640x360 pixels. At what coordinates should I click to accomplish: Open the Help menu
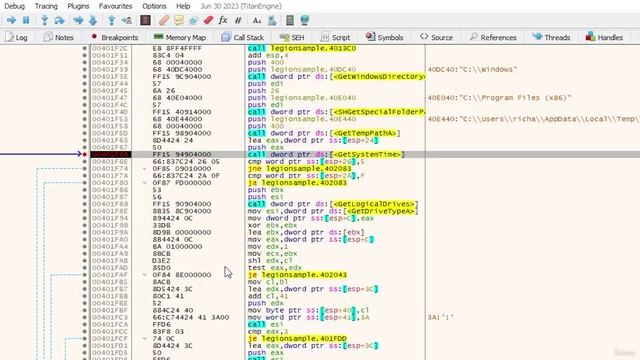183,6
